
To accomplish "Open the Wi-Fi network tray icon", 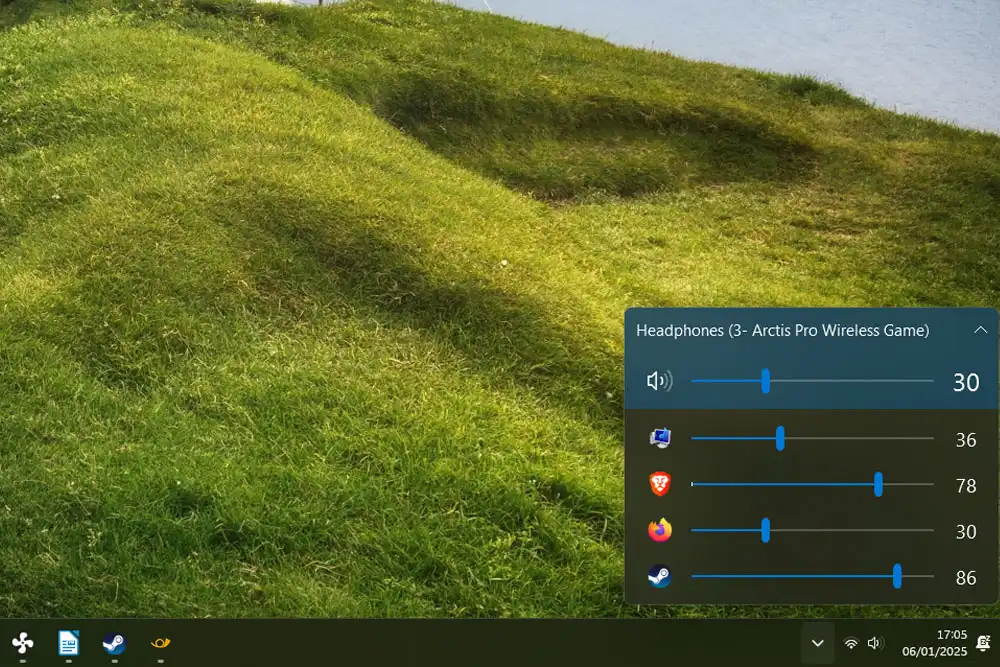I will (x=851, y=643).
